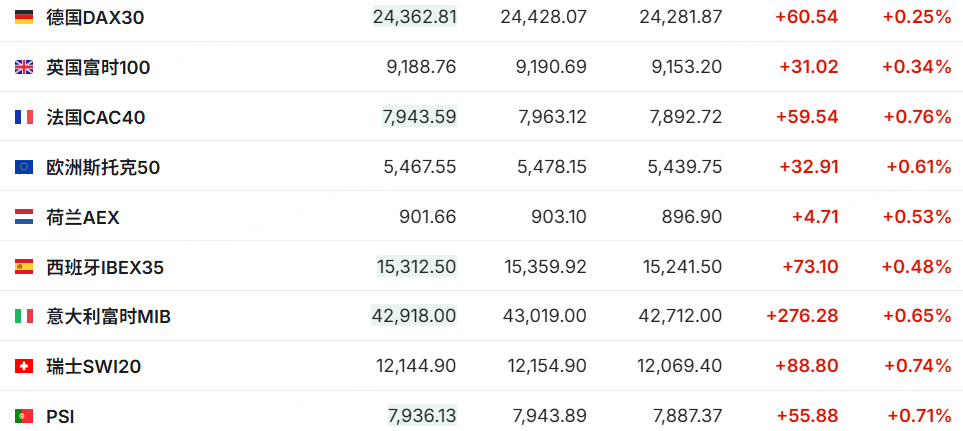Click the French flag icon
This screenshot has width=963, height=431.
(x=24, y=117)
